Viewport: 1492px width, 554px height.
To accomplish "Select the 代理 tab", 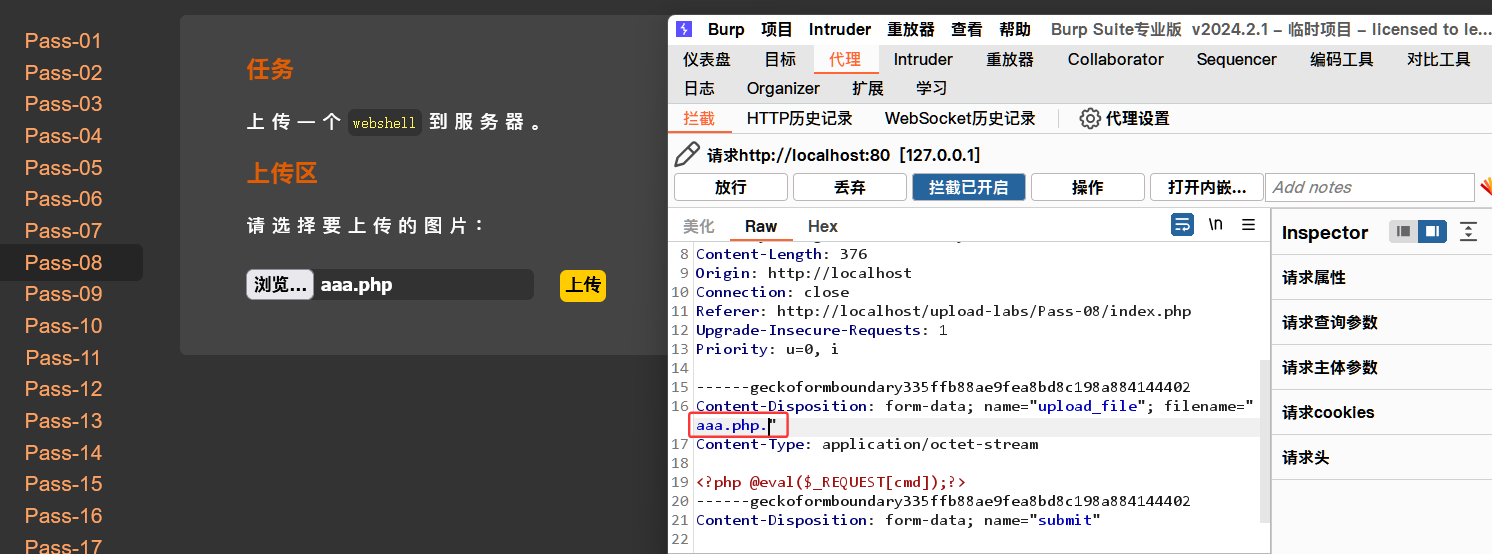I will pos(845,59).
